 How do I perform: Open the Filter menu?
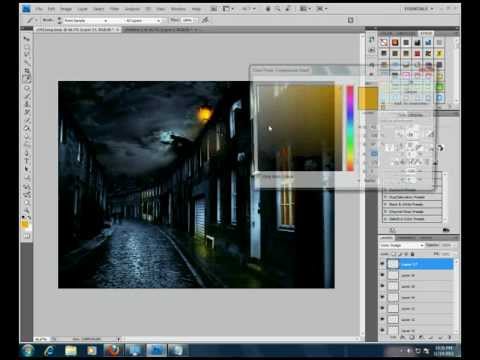pos(114,9)
